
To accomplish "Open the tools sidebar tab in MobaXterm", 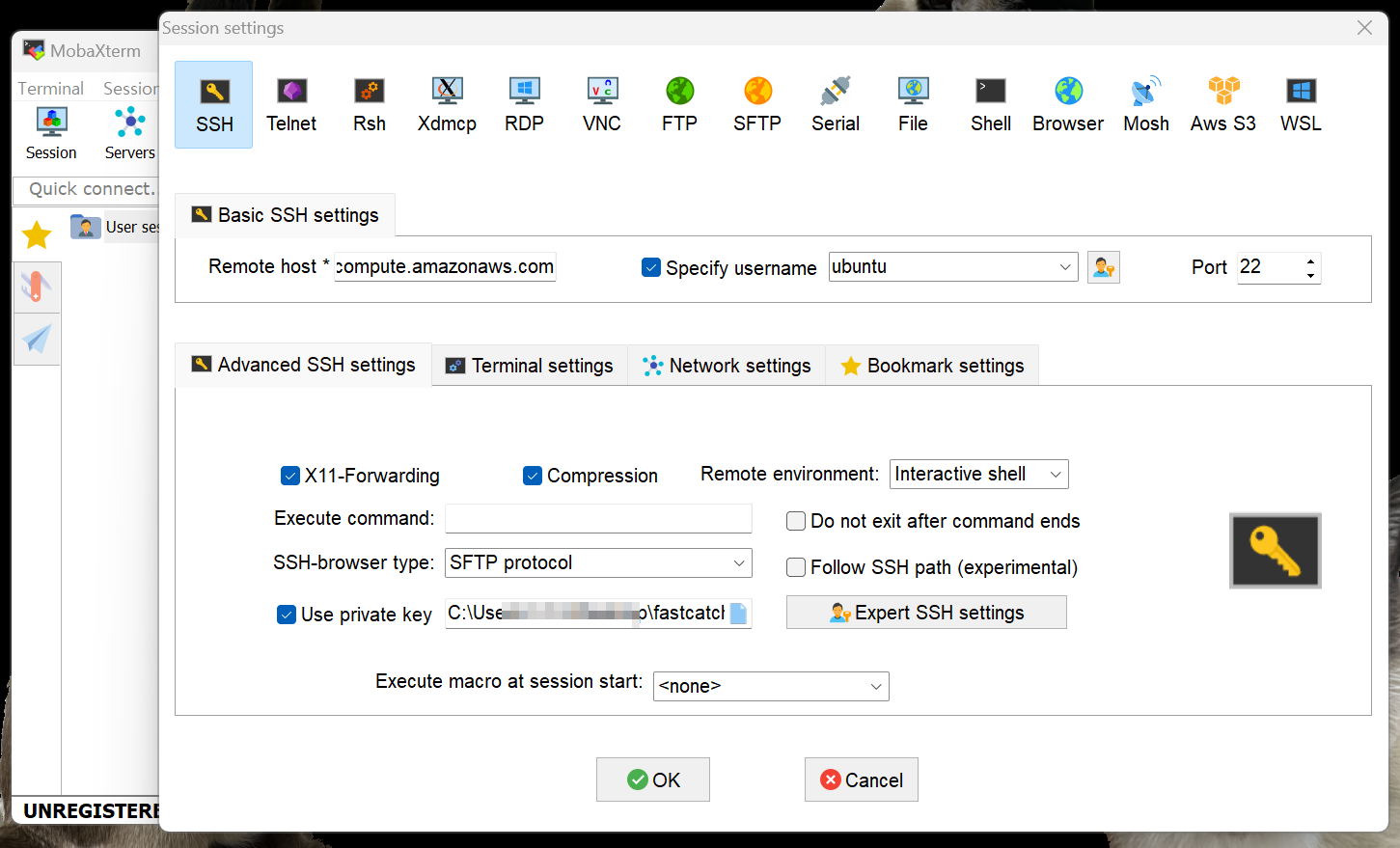I will click(37, 287).
